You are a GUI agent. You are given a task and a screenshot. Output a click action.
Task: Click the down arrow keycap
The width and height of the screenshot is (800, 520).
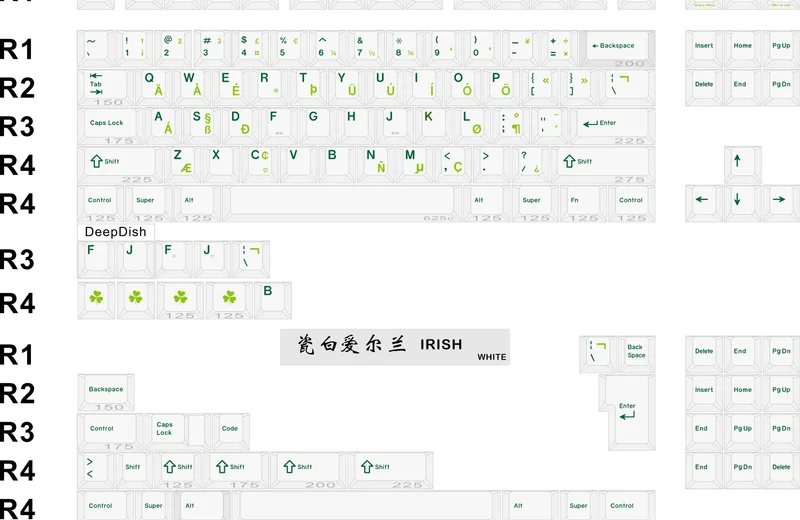pyautogui.click(x=742, y=204)
